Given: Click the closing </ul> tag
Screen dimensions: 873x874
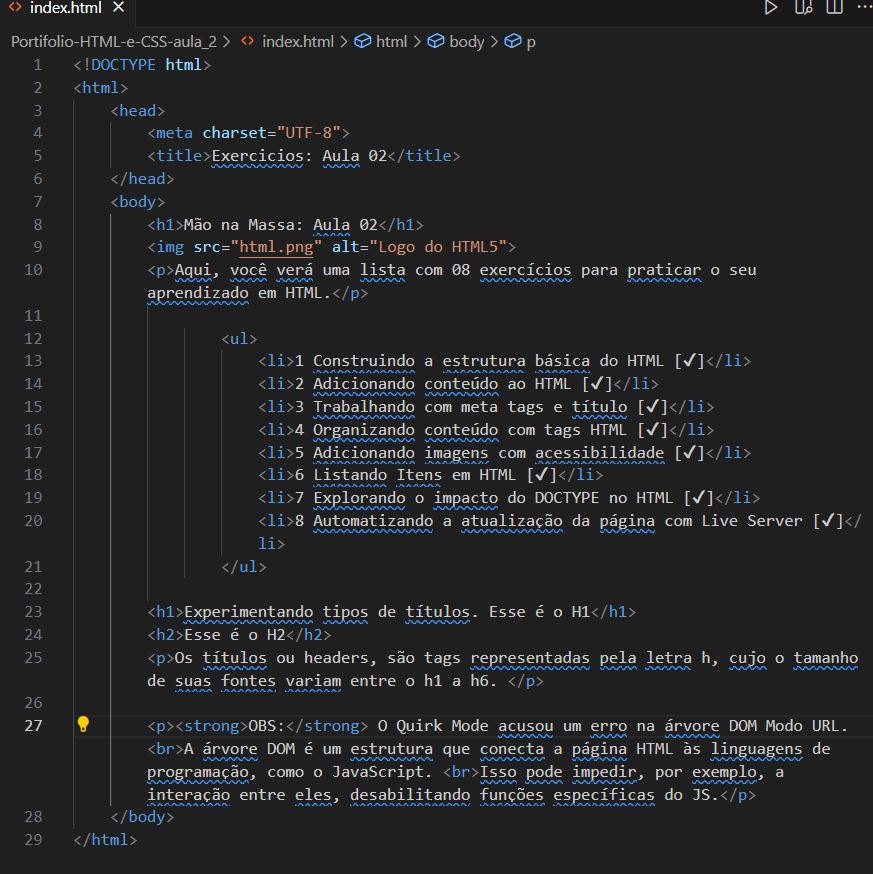Looking at the screenshot, I should [x=244, y=567].
